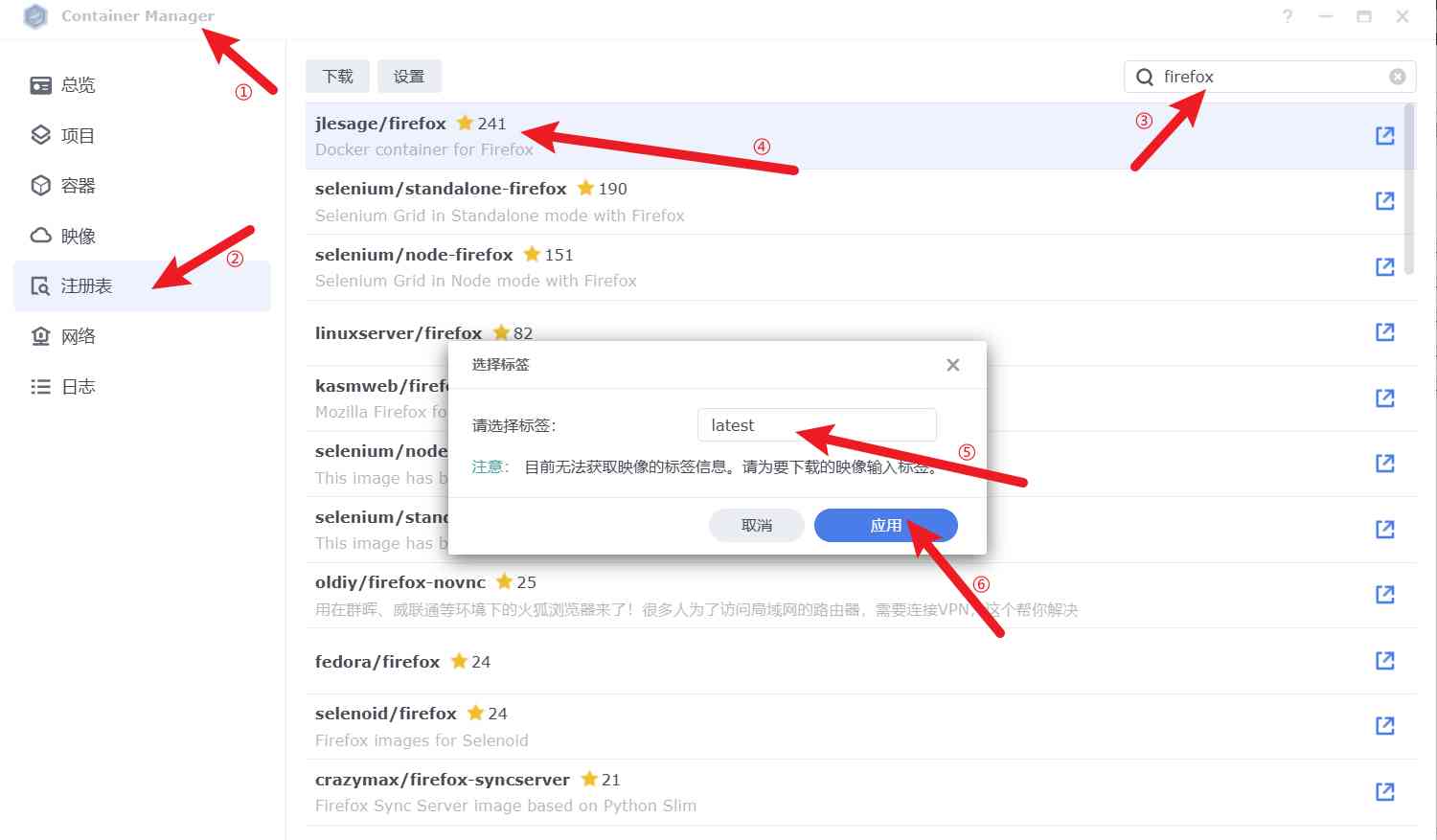Select the linuxserver/firefox image row
Screen dimensions: 1437x840
[860, 333]
